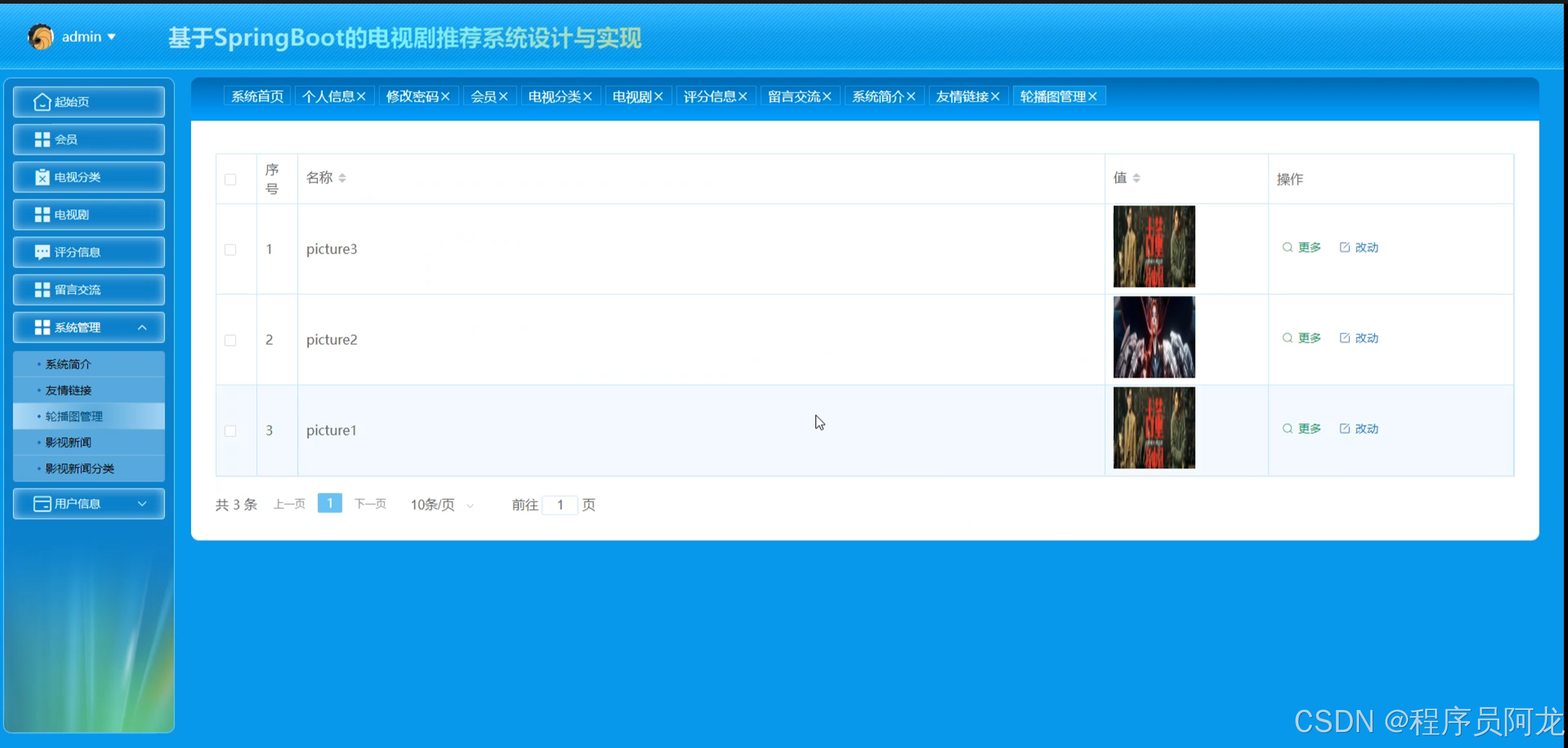Image resolution: width=1568 pixels, height=748 pixels.
Task: Tick the checkbox for picture3 row
Action: coord(230,250)
